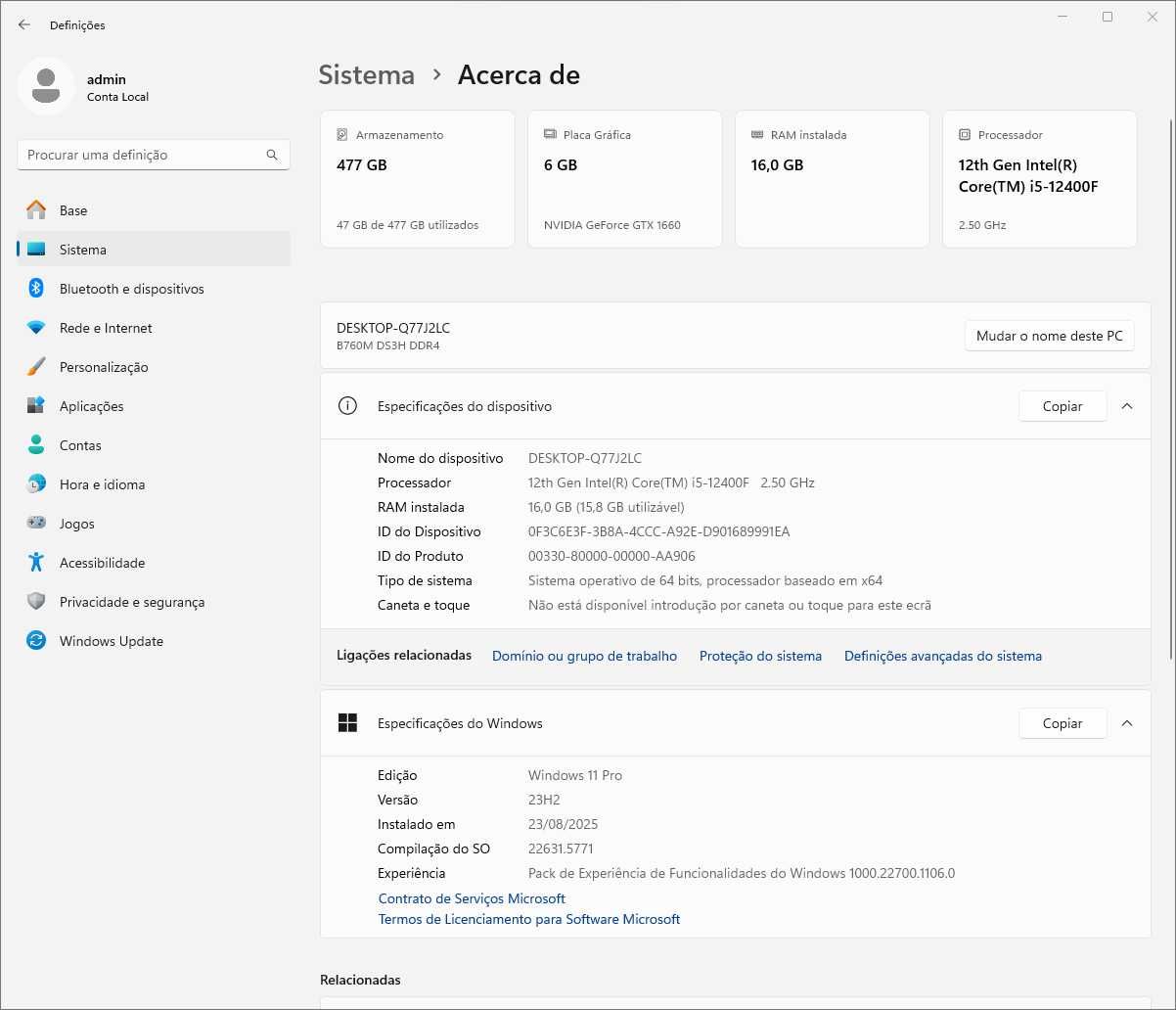Open the Jogos settings
Image resolution: width=1176 pixels, height=1010 pixels.
pyautogui.click(x=154, y=524)
